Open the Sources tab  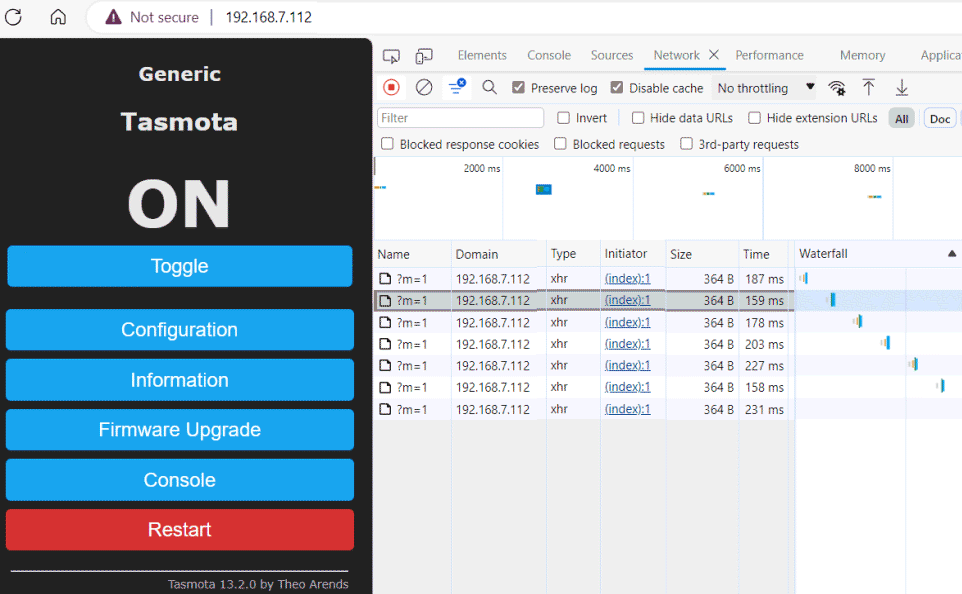(612, 55)
